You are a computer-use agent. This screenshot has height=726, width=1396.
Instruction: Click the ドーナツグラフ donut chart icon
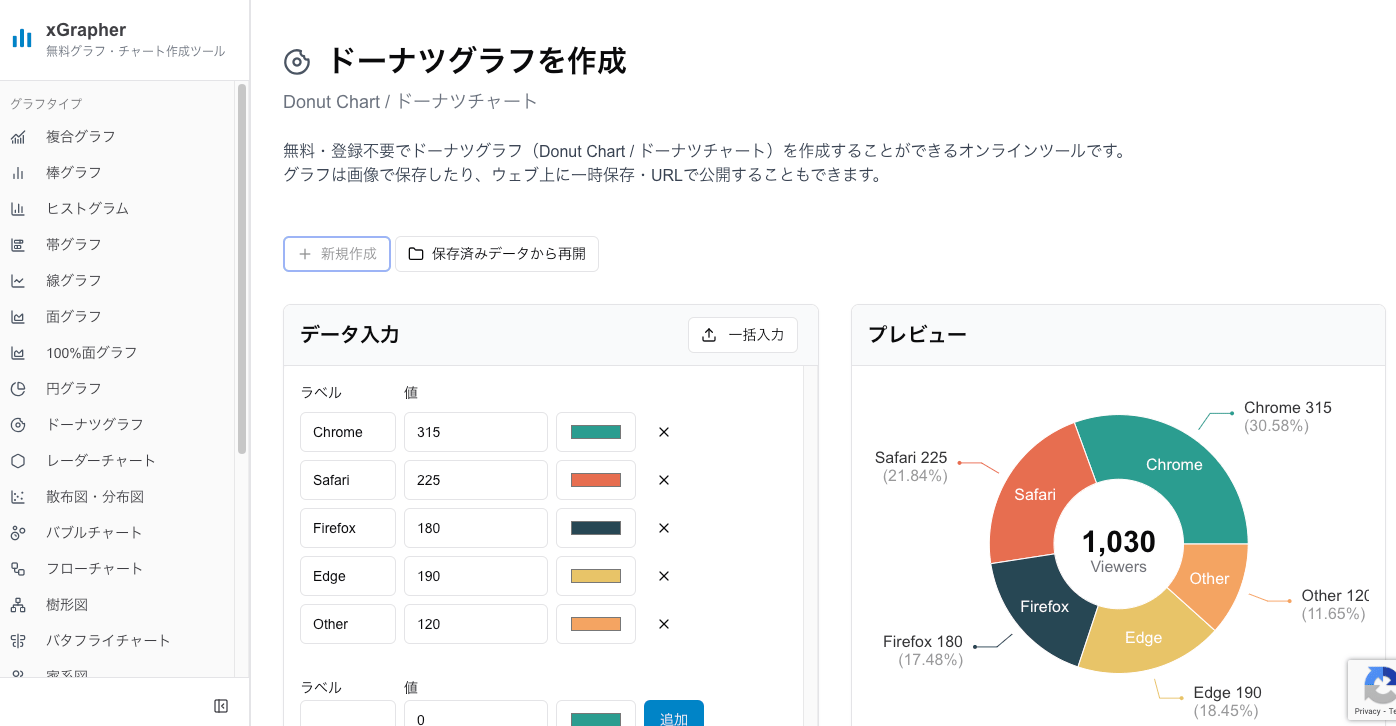pyautogui.click(x=18, y=424)
